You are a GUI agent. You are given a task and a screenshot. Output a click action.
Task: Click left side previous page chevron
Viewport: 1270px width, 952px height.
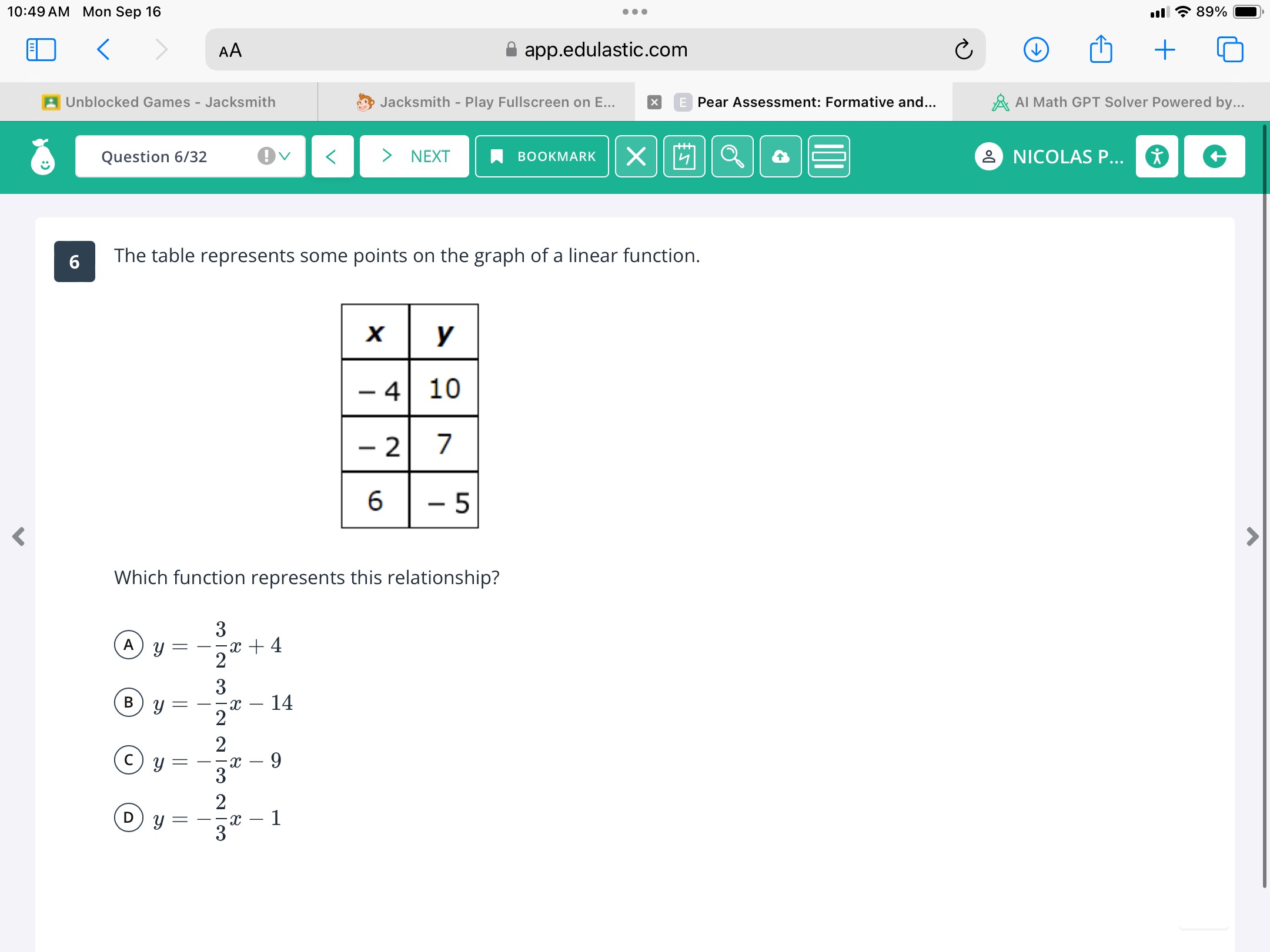19,536
